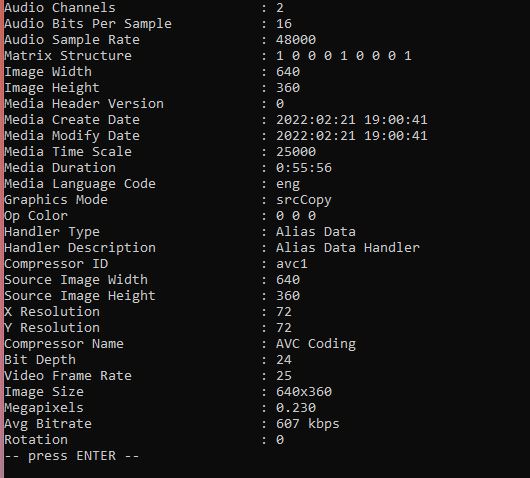Click the Media Language Code value eng
This screenshot has width=530, height=478.
[288, 184]
